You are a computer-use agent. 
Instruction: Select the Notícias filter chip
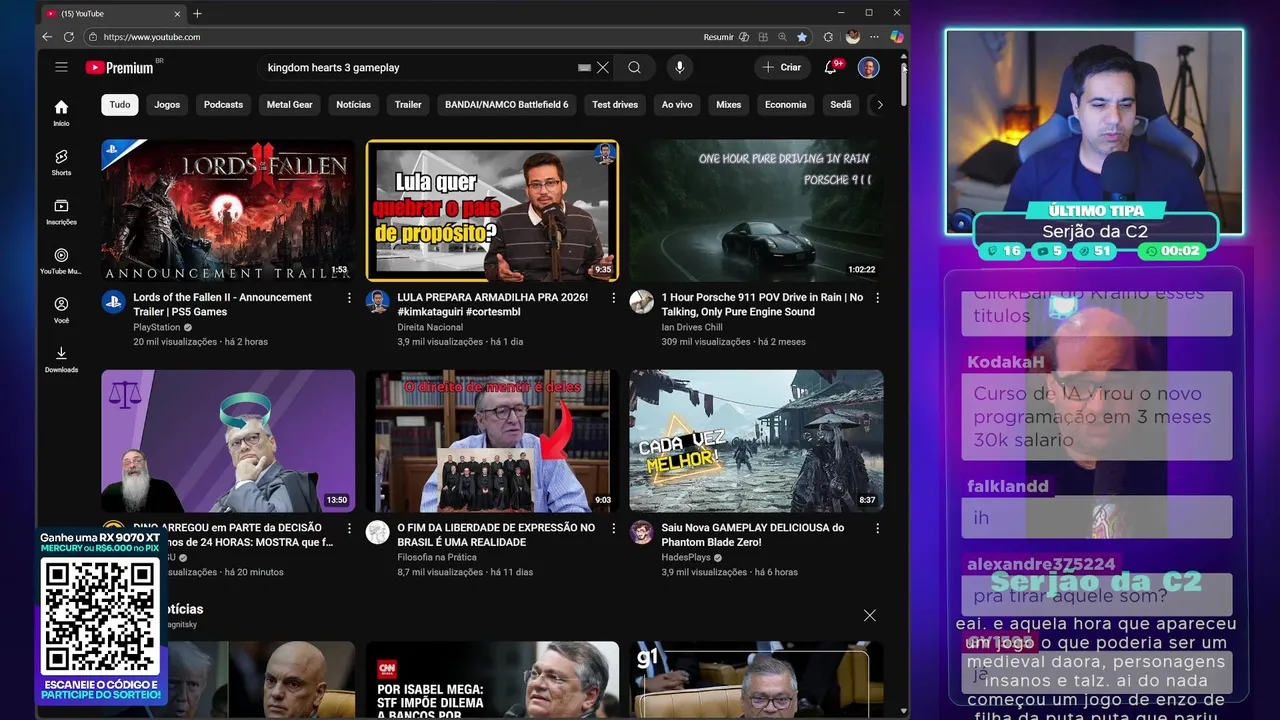[353, 104]
